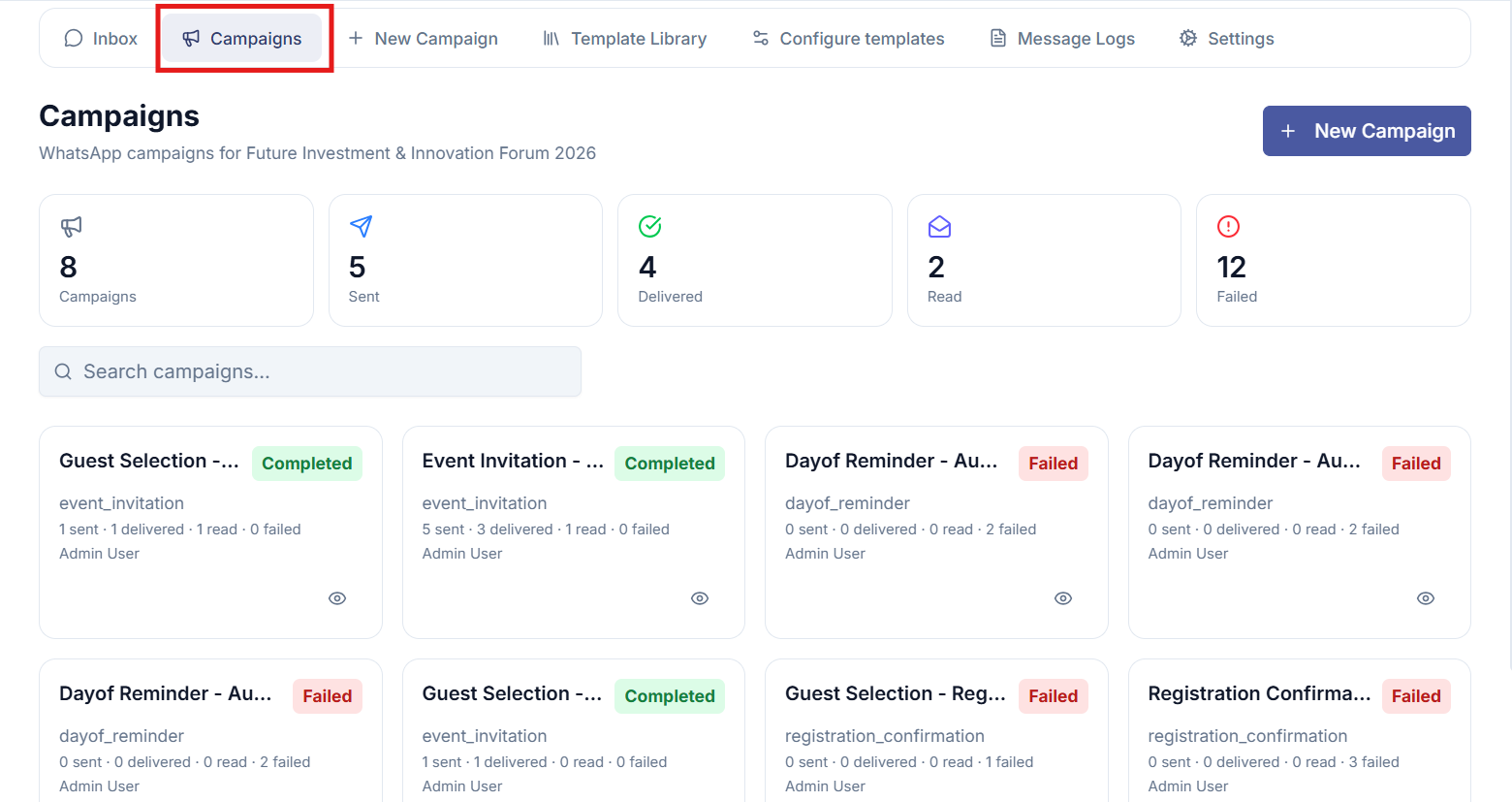Image resolution: width=1512 pixels, height=802 pixels.
Task: Click the paper plane icon in Sent card
Action: click(x=361, y=227)
